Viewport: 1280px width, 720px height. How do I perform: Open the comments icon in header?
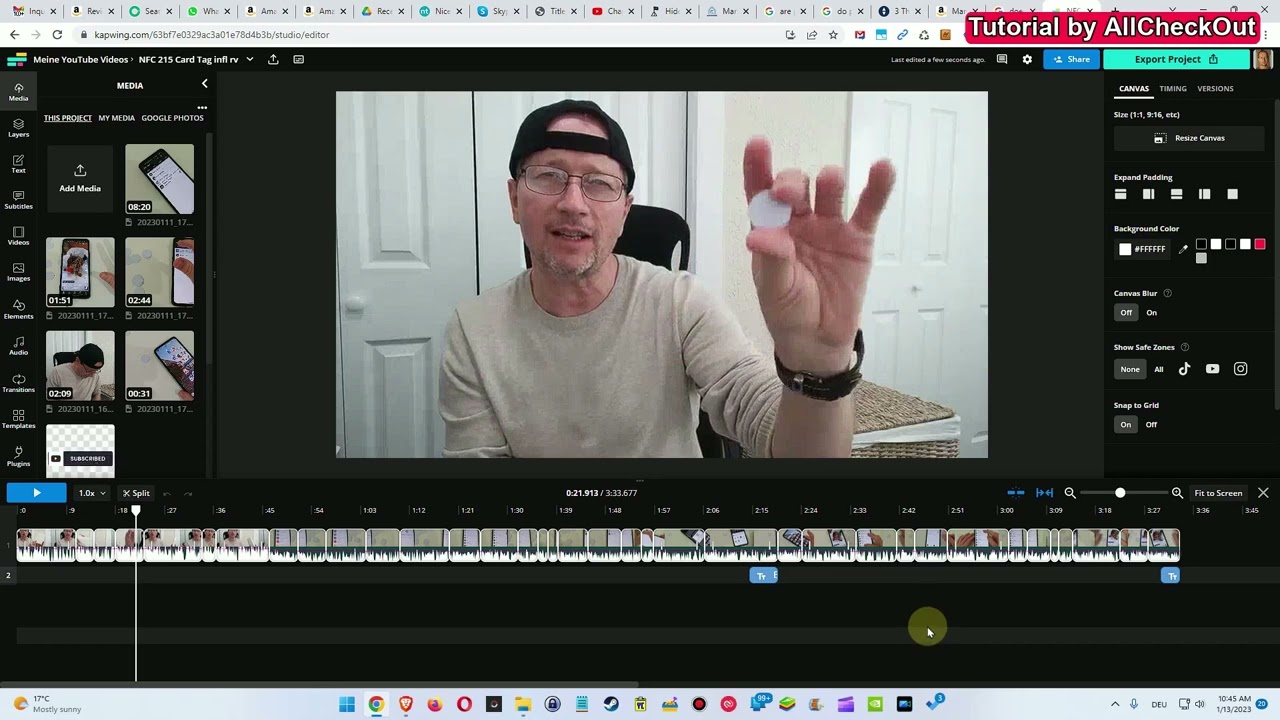pos(1002,59)
